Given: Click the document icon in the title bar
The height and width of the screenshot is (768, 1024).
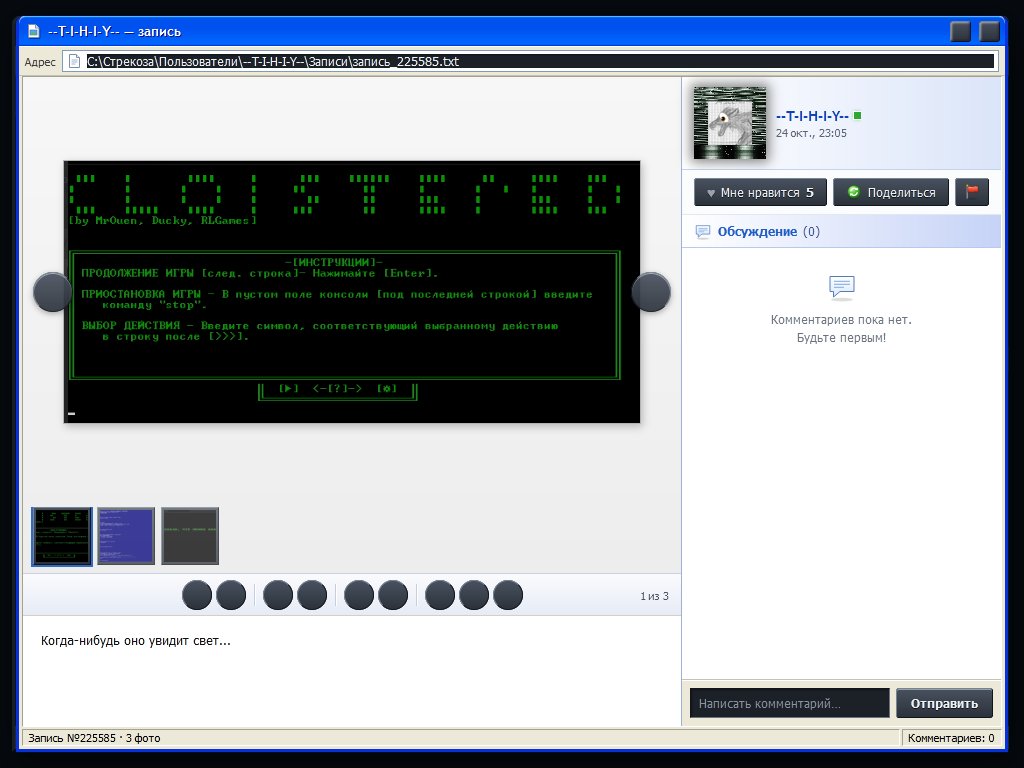Looking at the screenshot, I should [x=33, y=31].
